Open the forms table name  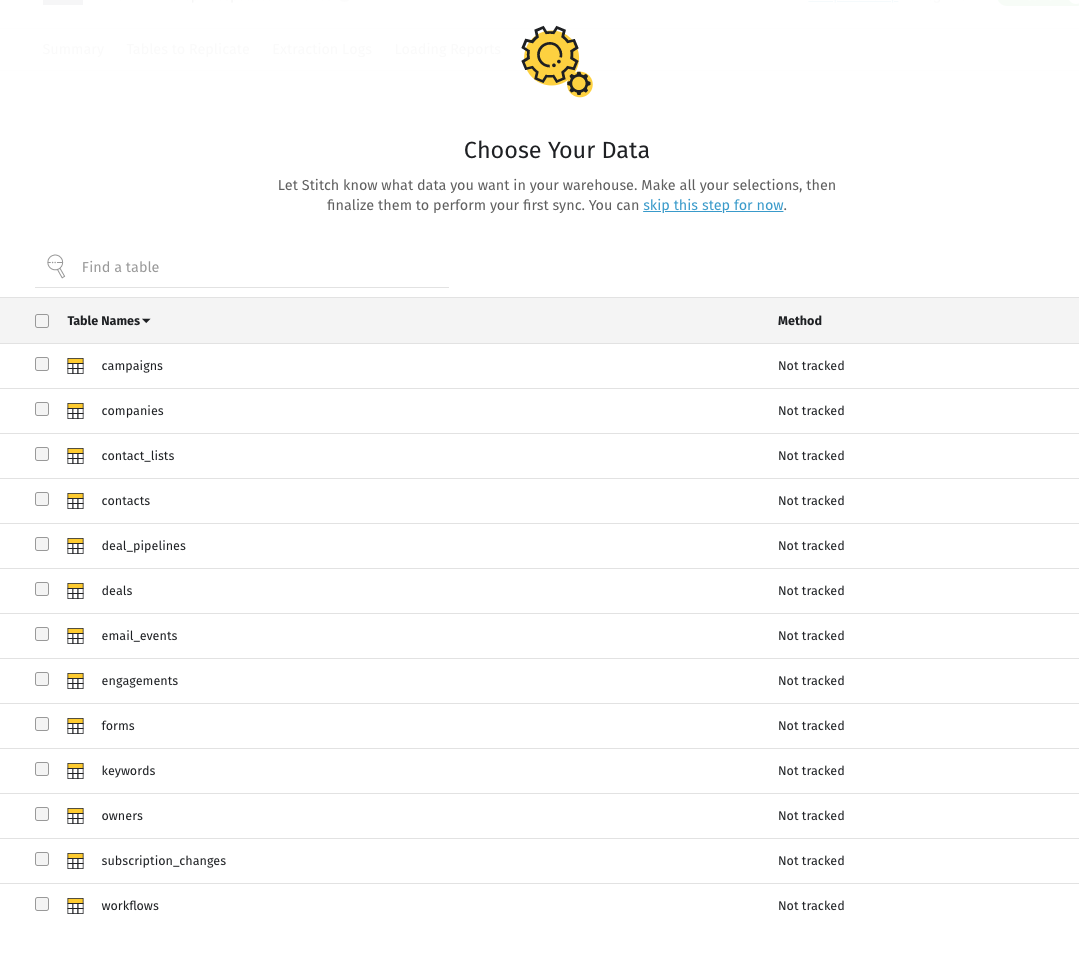[118, 726]
